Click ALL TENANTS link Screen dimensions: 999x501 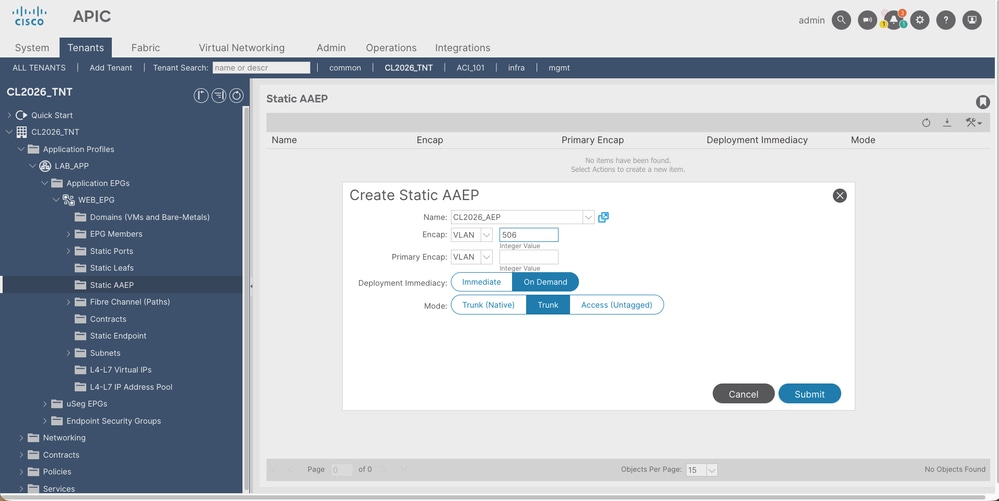pyautogui.click(x=39, y=68)
